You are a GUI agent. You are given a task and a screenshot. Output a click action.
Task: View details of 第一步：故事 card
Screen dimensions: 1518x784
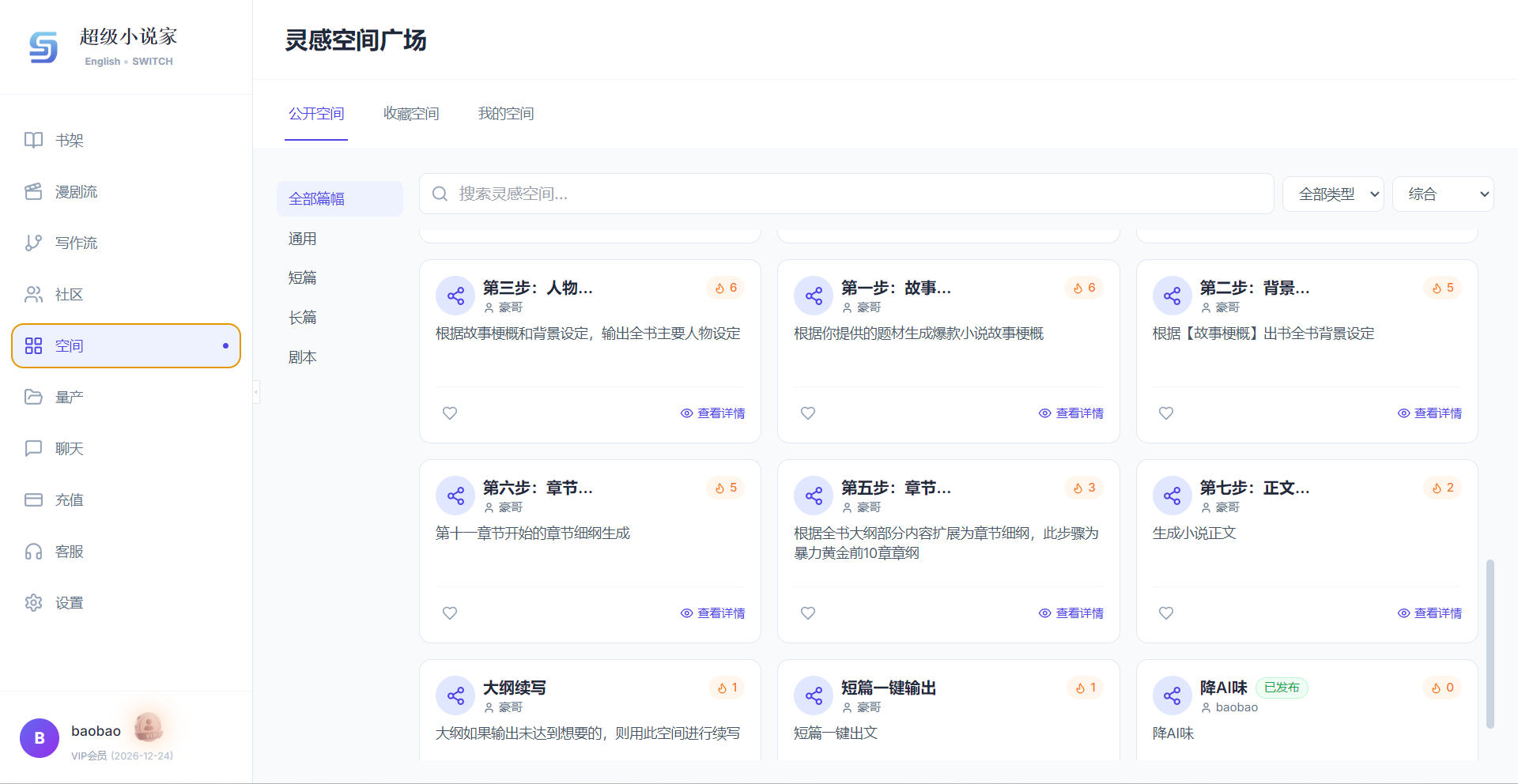click(1071, 413)
